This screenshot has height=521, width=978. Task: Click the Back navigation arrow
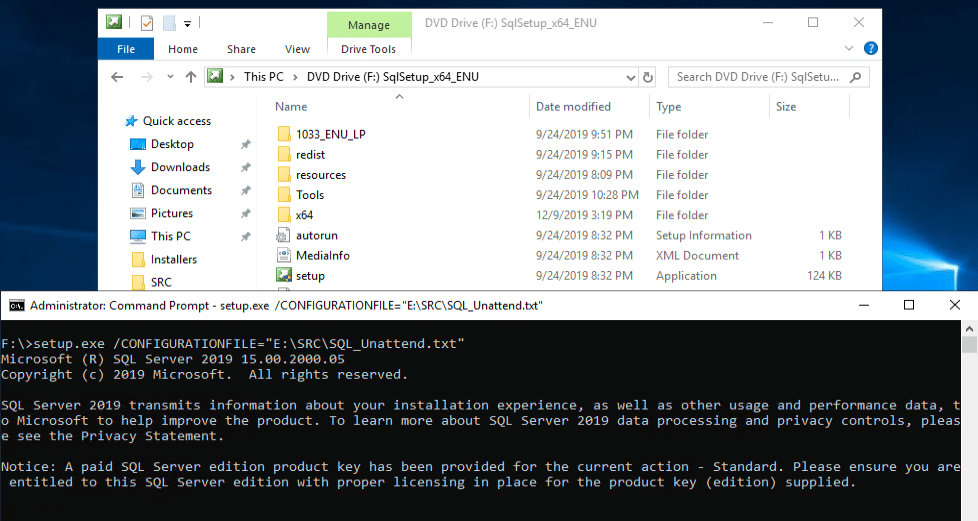point(117,77)
